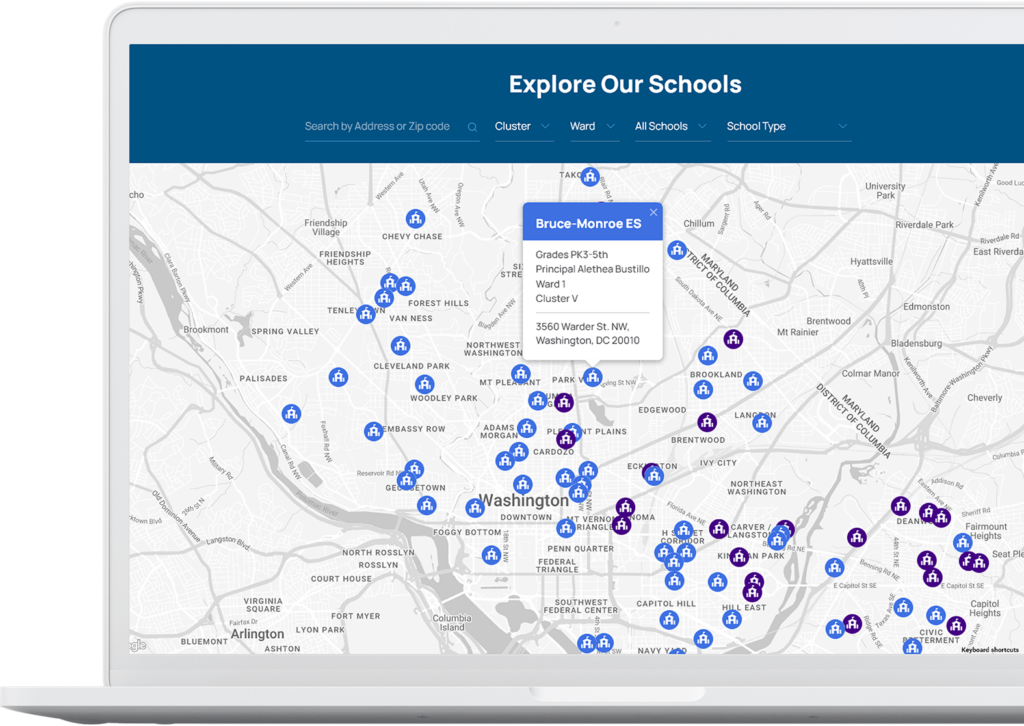Click the address 3560 Warder St. NW
This screenshot has height=726, width=1024.
582,326
